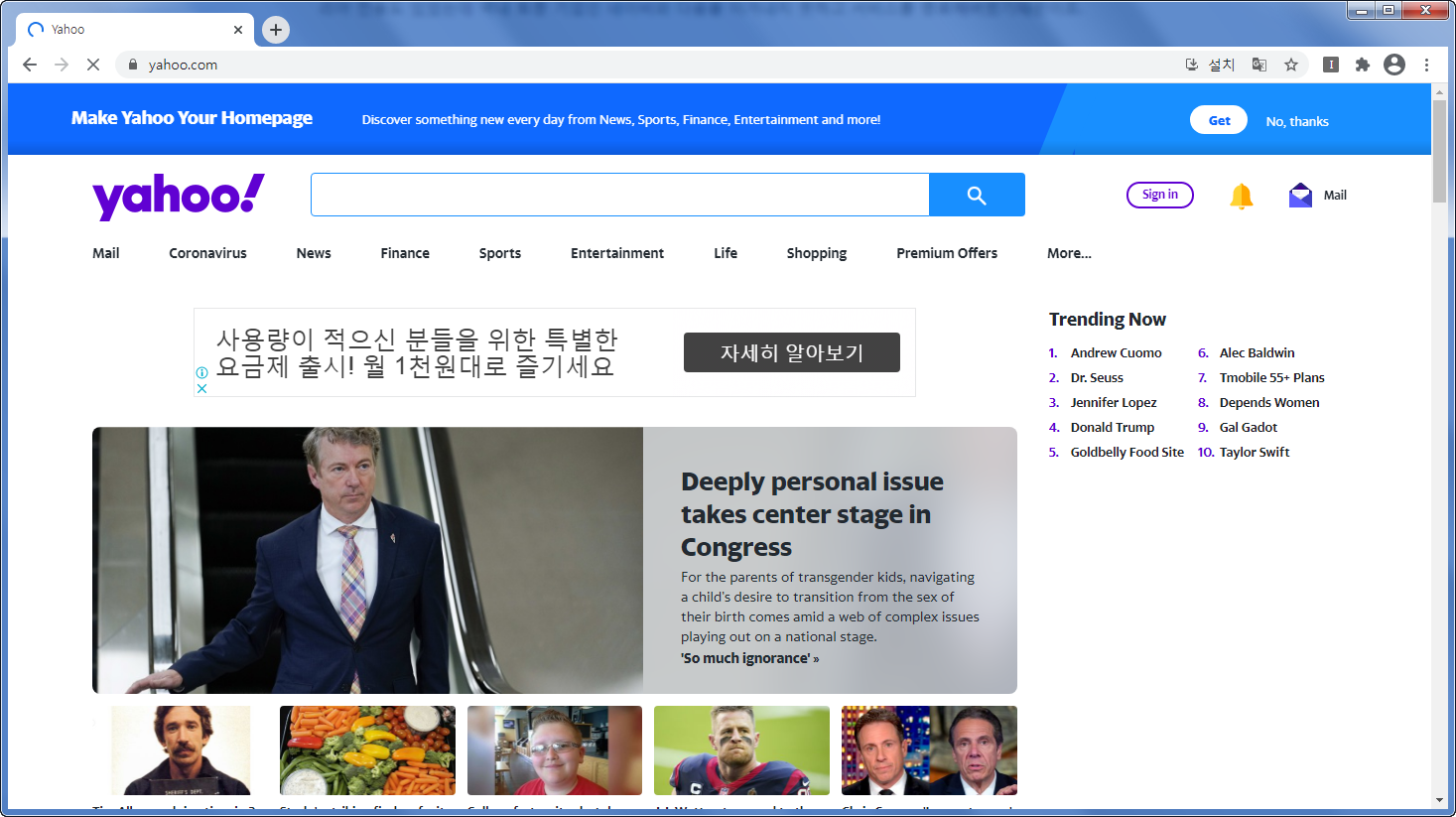Open the Sports section
Viewport: 1456px width, 817px height.
(500, 253)
